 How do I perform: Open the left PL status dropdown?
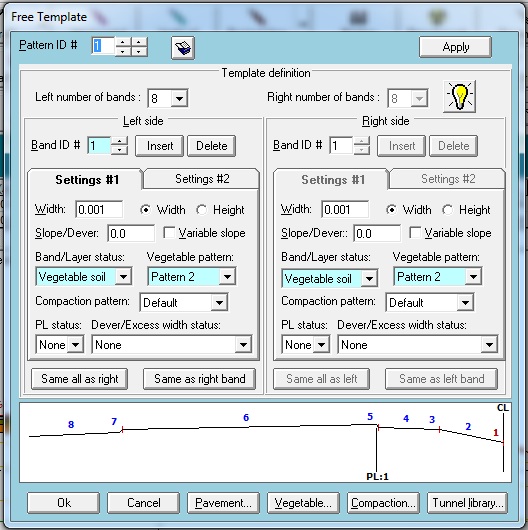coord(59,345)
